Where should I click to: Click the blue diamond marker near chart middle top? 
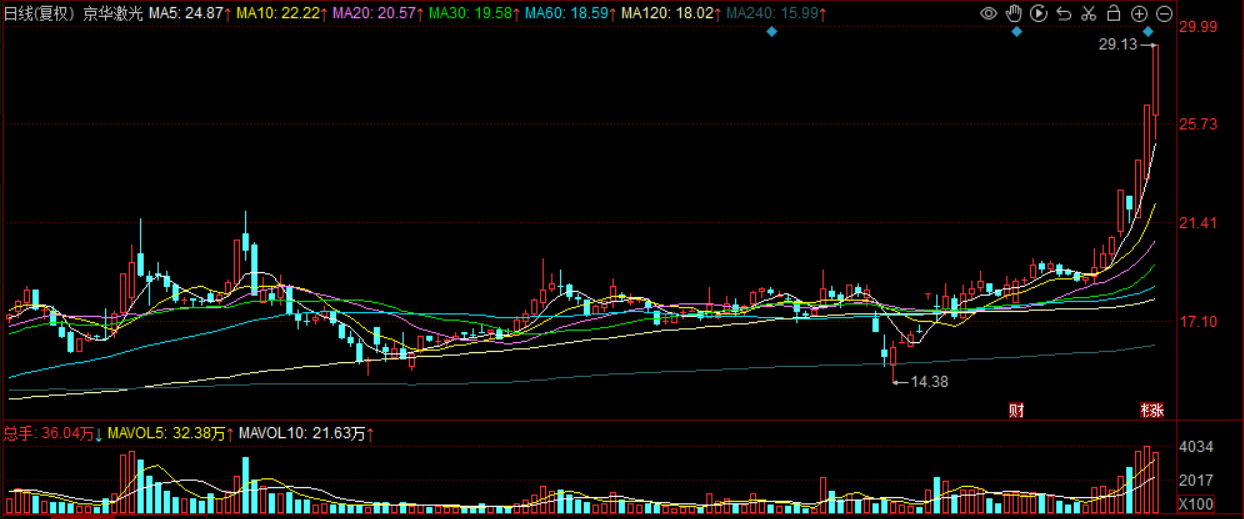(771, 33)
